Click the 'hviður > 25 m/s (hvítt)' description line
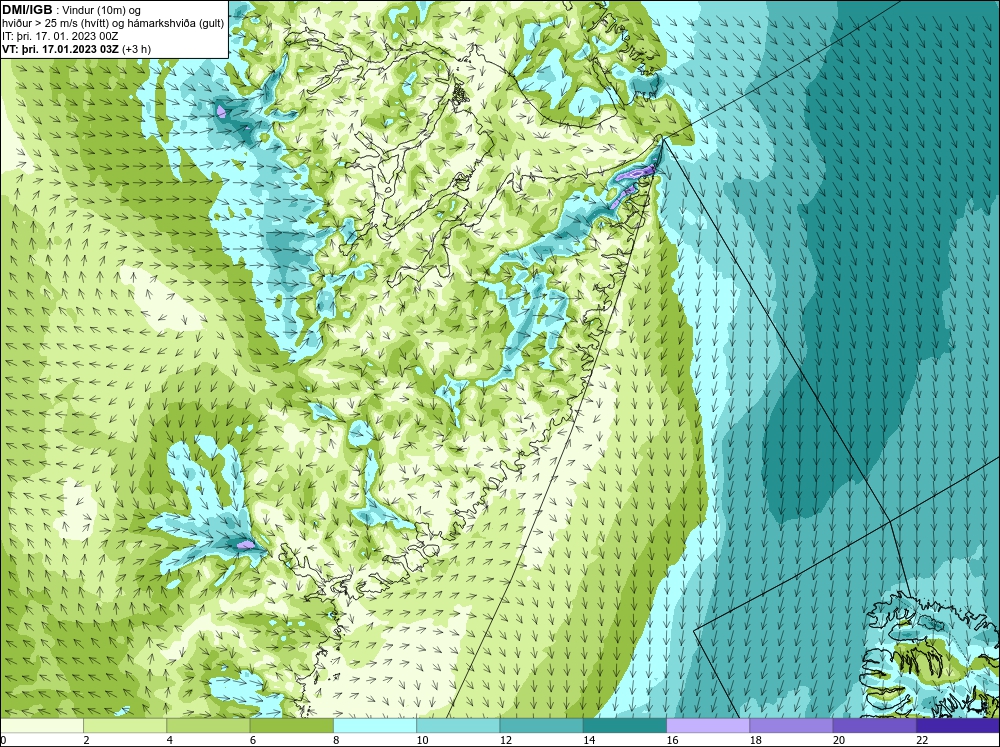1000x747 pixels. pyautogui.click(x=112, y=24)
